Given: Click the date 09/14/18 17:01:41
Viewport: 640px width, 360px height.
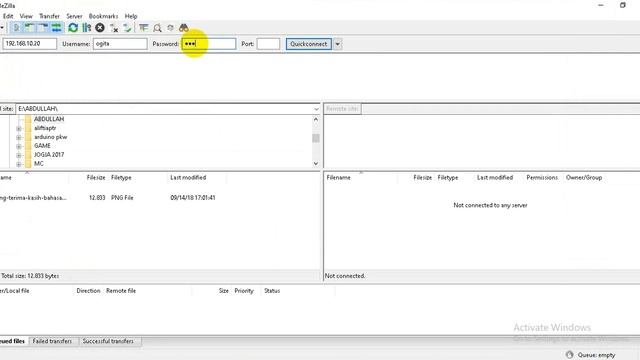Looking at the screenshot, I should pyautogui.click(x=193, y=198).
